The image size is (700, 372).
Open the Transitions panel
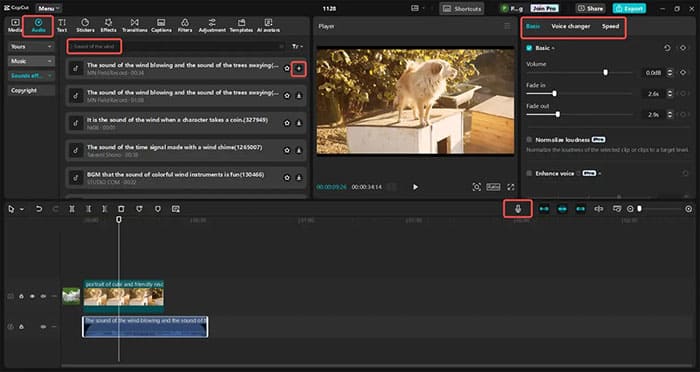coord(134,25)
